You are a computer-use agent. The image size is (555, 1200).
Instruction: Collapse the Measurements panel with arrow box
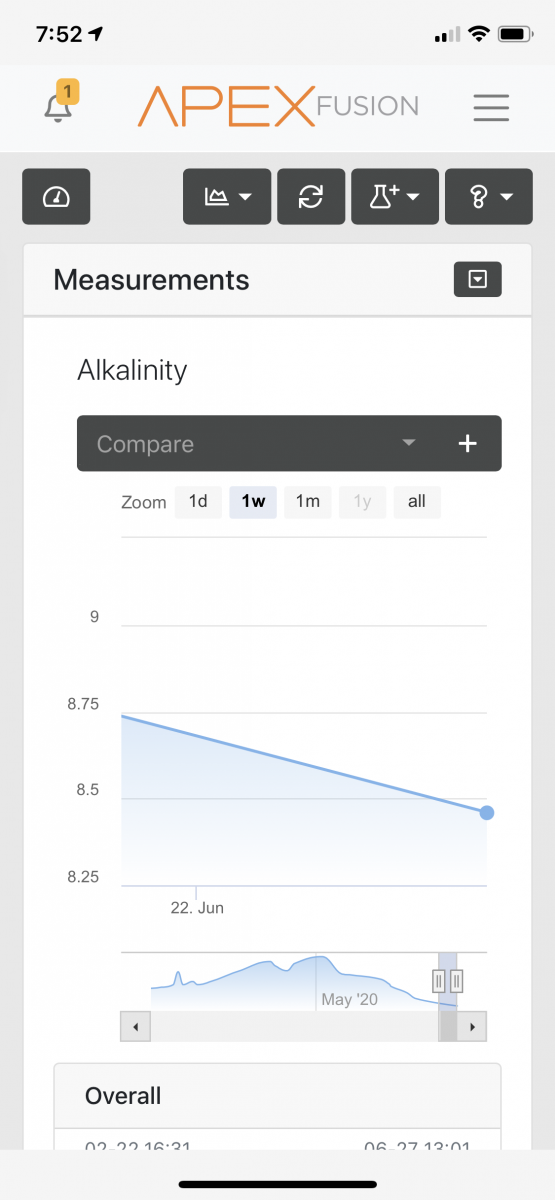pos(478,280)
